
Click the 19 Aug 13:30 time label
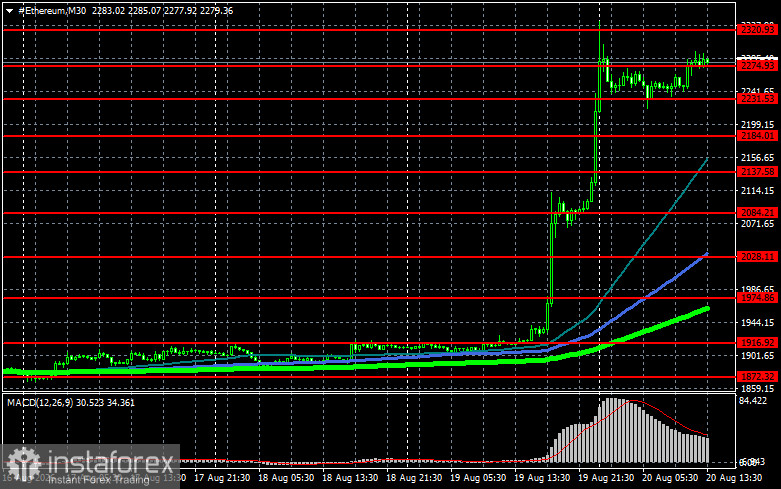(542, 478)
